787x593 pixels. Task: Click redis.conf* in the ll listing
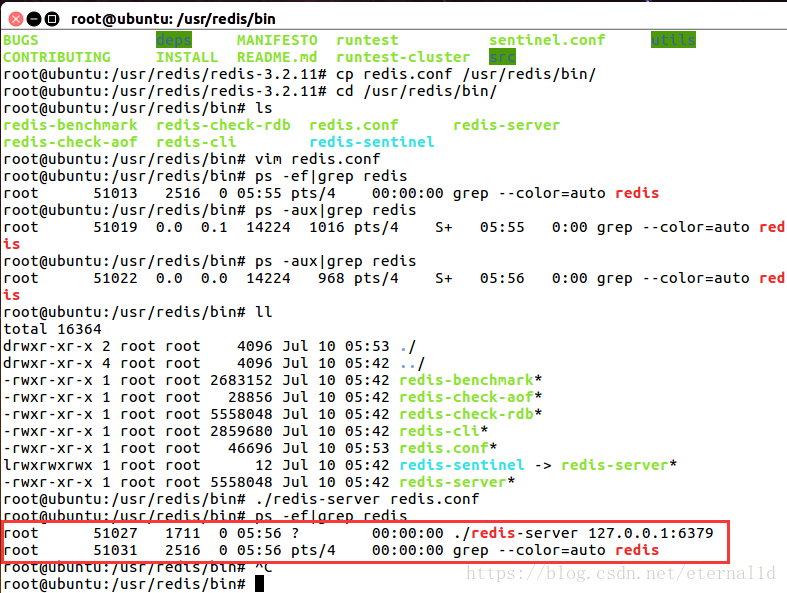[448, 448]
